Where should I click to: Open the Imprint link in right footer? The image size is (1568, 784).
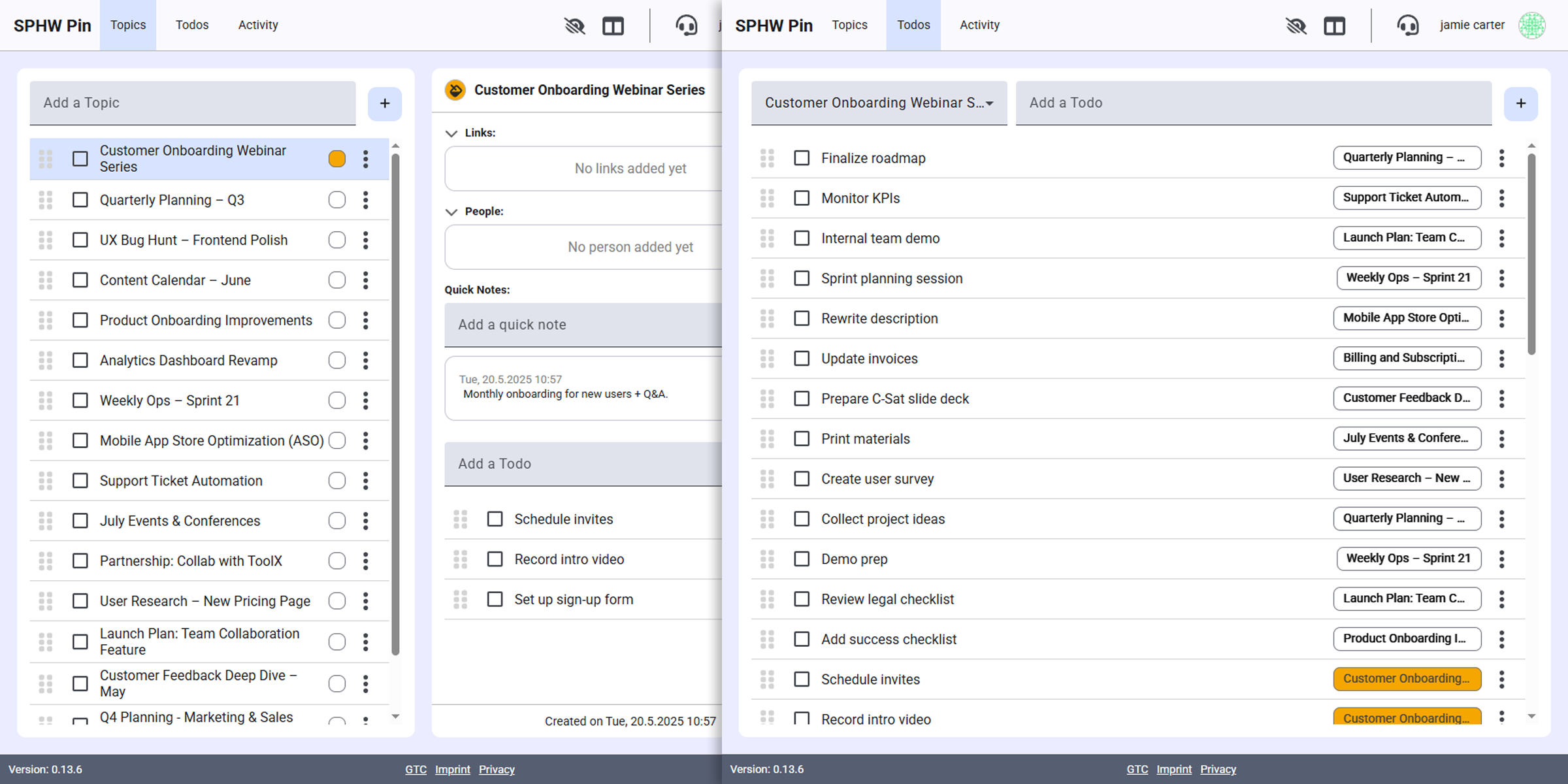tap(1173, 769)
